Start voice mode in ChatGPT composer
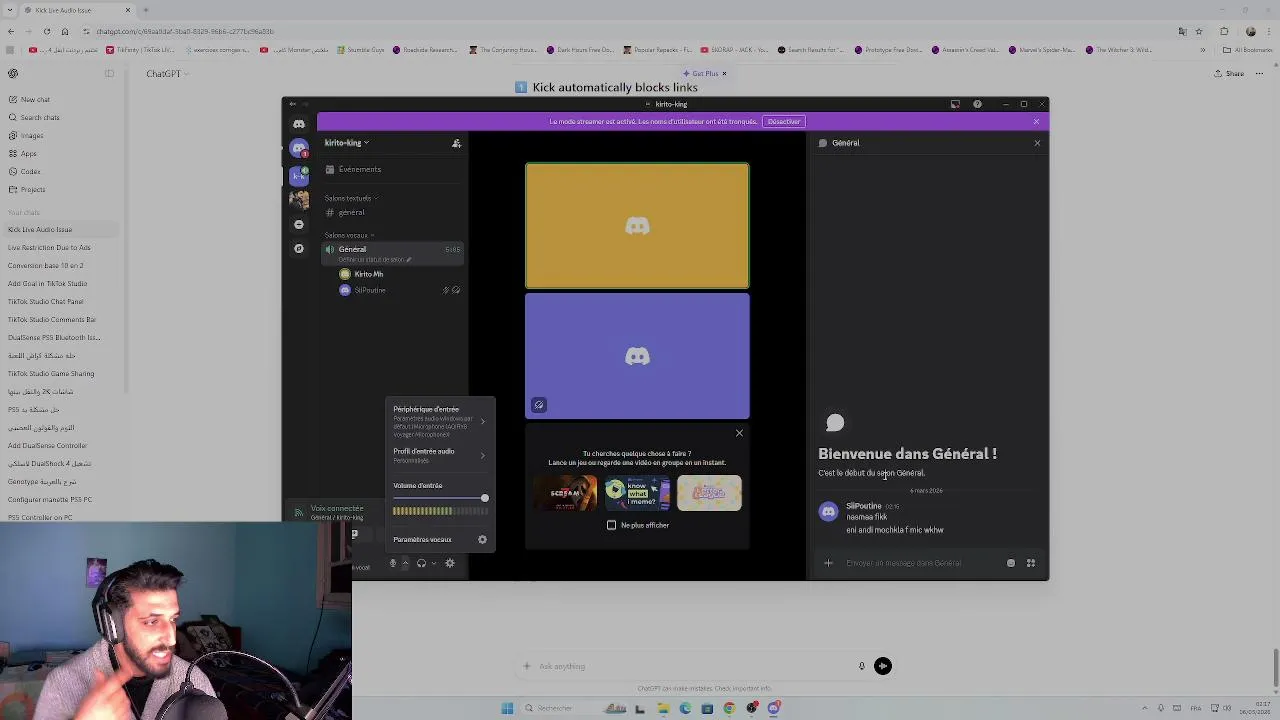Screen dimensions: 1280x720 tap(883, 666)
